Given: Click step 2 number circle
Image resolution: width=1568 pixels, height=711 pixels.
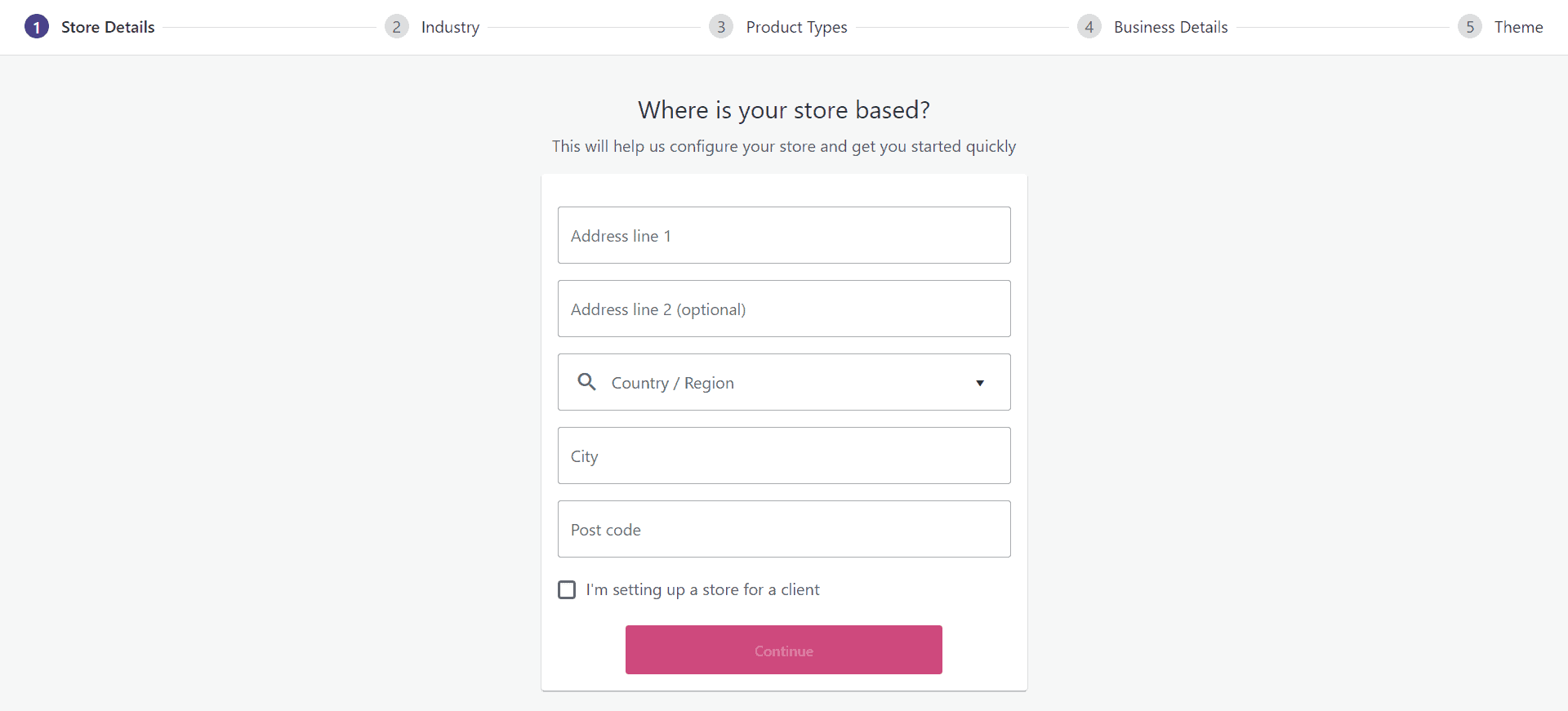Looking at the screenshot, I should click(x=396, y=27).
